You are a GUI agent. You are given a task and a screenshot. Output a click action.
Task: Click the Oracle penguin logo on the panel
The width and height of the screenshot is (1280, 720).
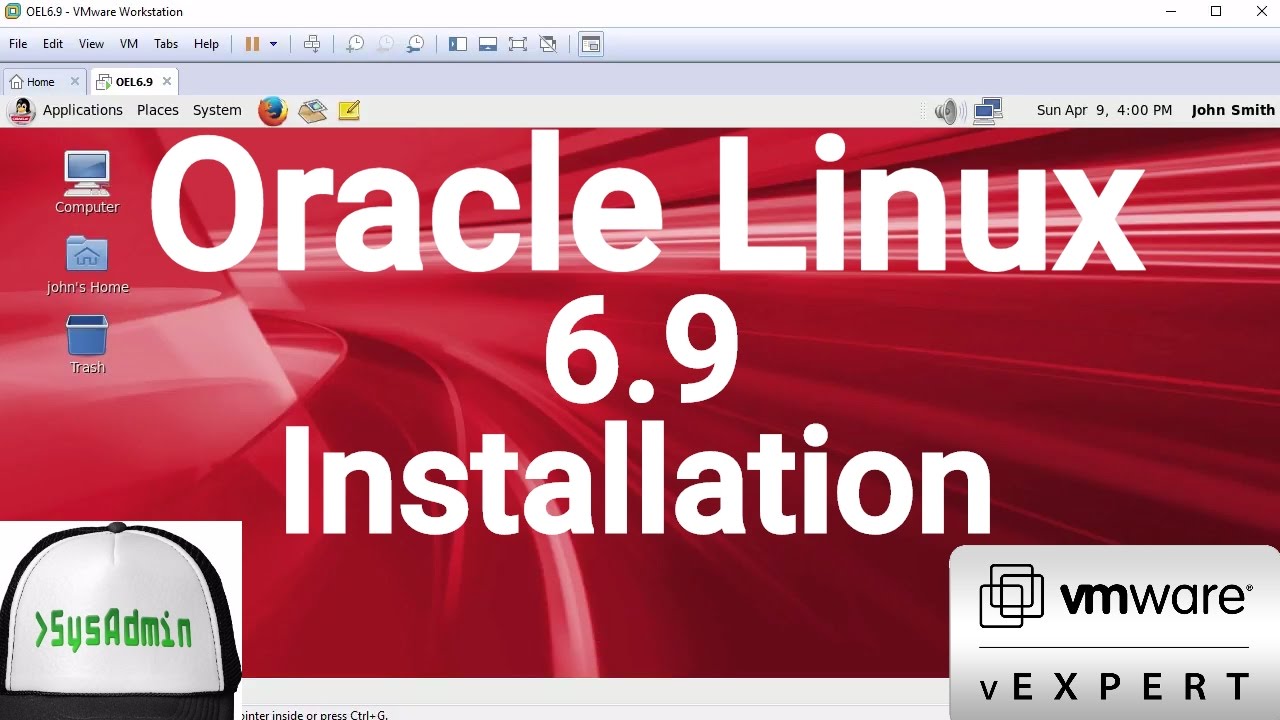(x=21, y=111)
